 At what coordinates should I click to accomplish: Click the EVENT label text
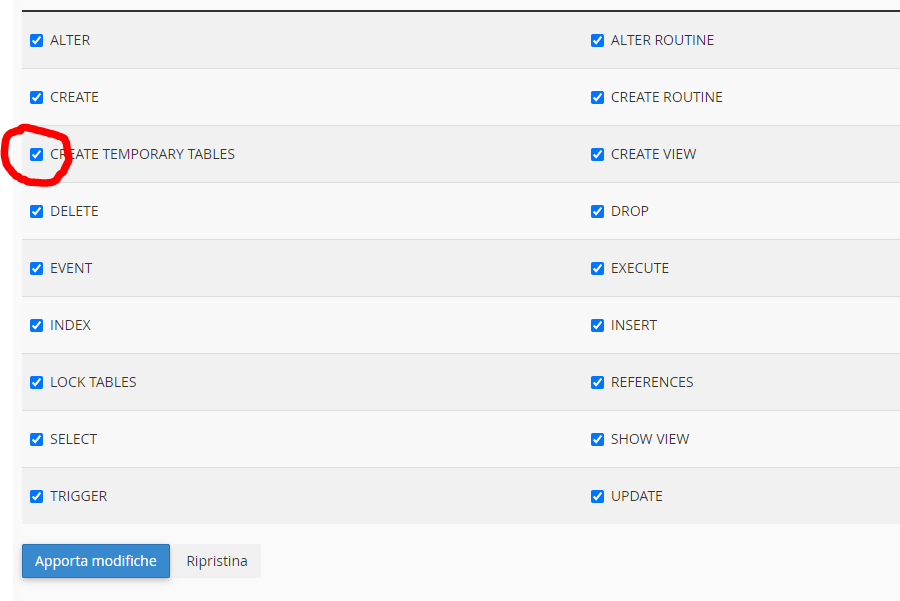[x=71, y=268]
